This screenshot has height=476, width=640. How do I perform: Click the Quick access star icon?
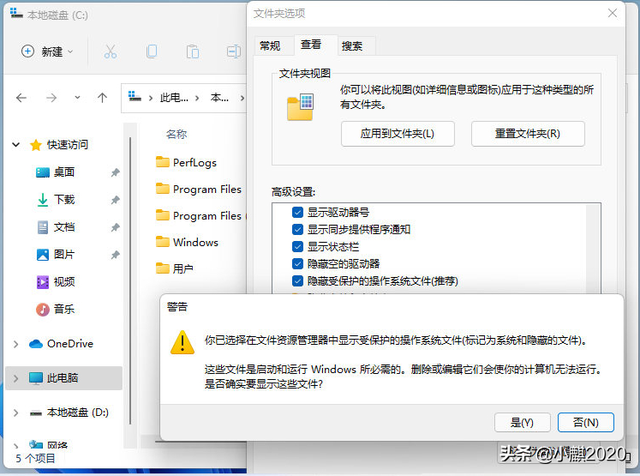click(x=36, y=145)
